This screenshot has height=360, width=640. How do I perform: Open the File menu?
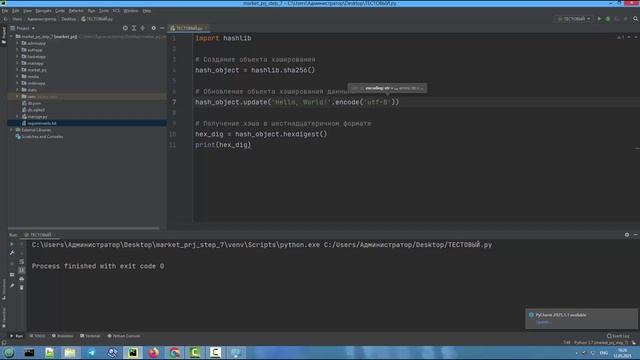[5, 11]
